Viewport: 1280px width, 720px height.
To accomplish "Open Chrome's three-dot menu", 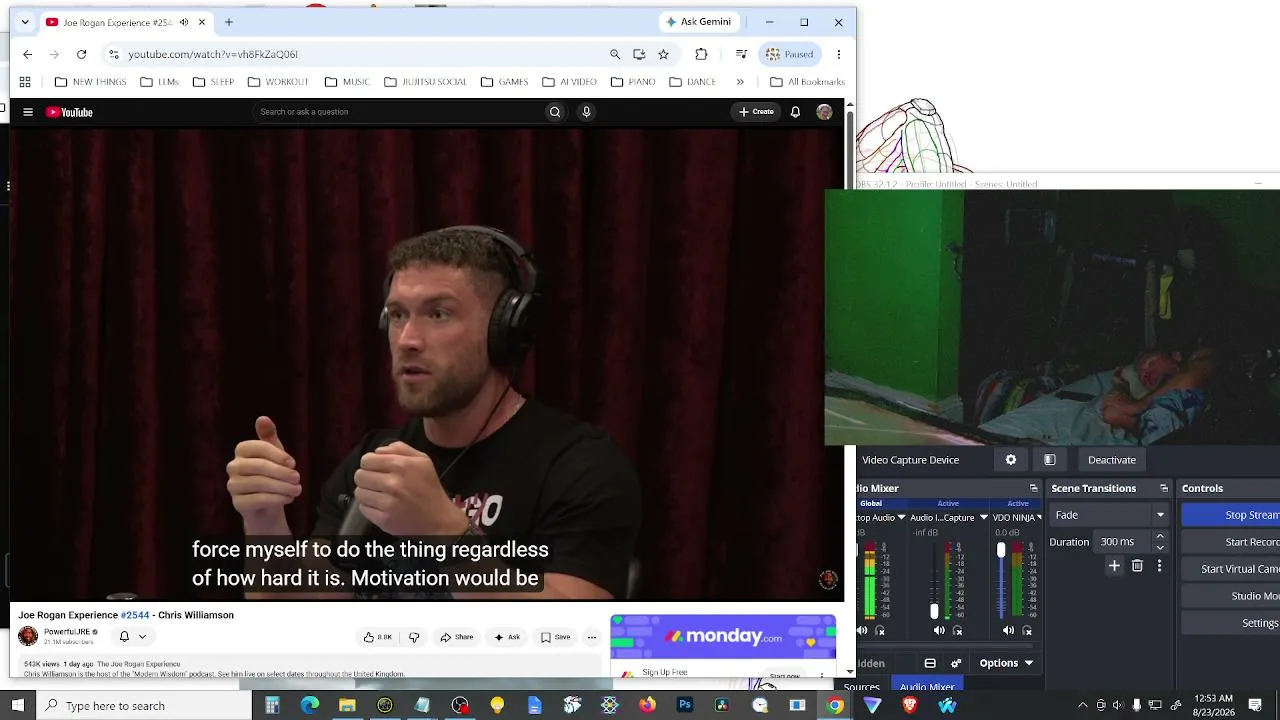I will (839, 54).
